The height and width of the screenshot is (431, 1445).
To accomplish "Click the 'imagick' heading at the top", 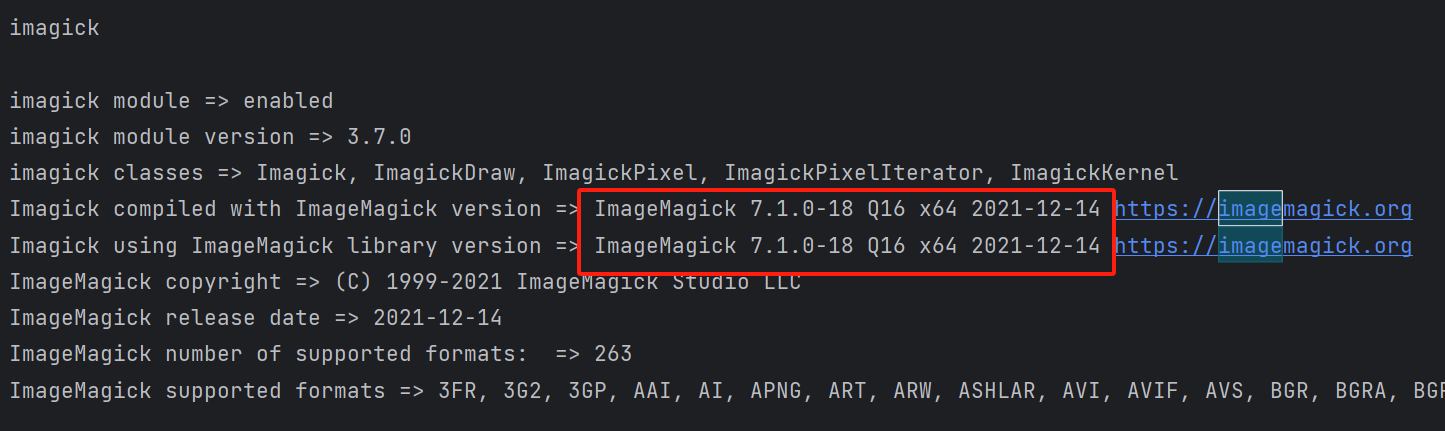I will (x=55, y=28).
